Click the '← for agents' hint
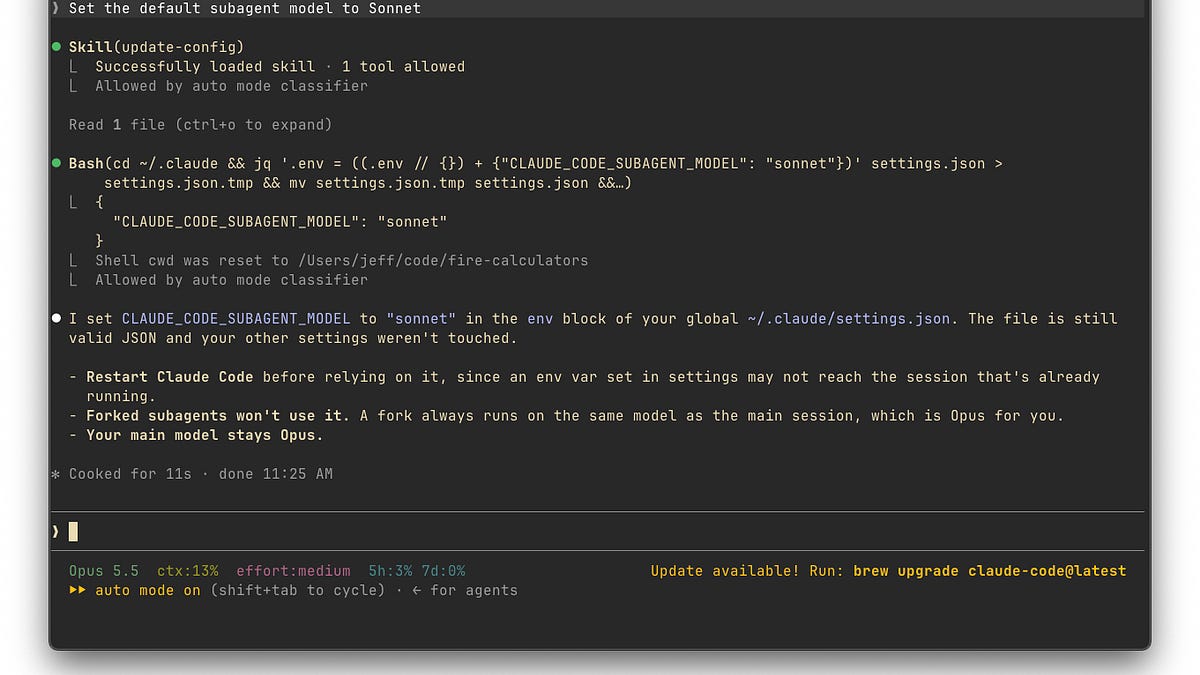This screenshot has width=1200, height=675. point(465,590)
